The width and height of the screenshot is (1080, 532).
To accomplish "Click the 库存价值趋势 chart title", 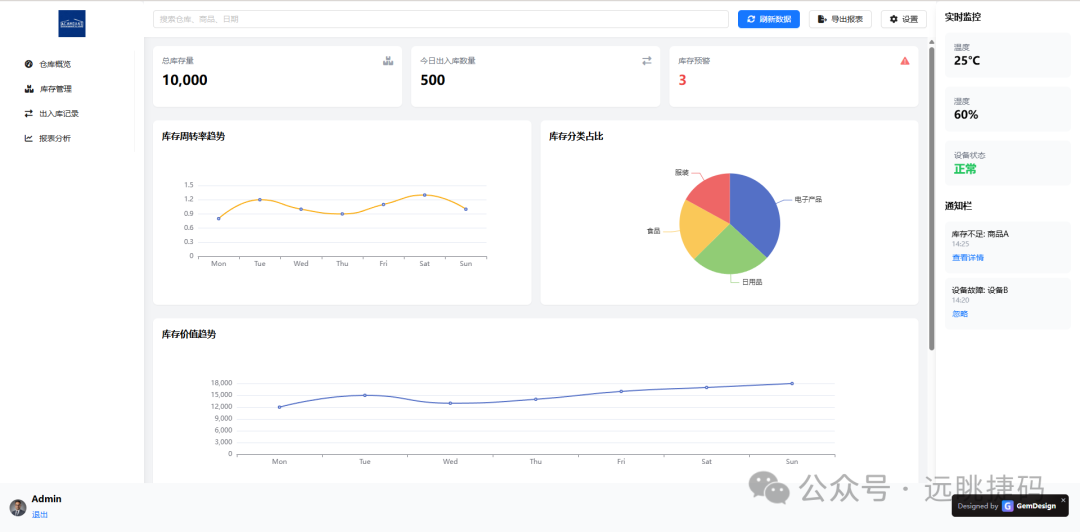I will [x=189, y=334].
